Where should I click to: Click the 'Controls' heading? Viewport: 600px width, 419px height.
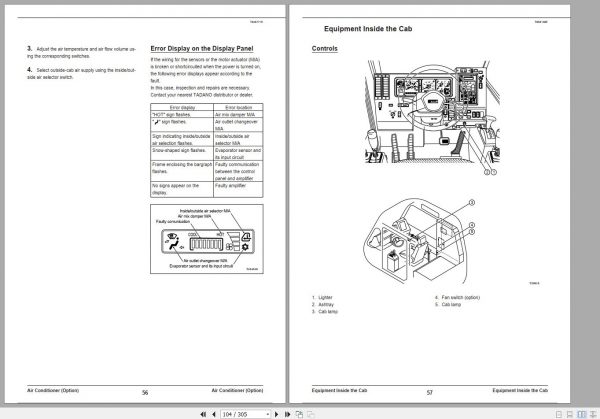pyautogui.click(x=324, y=49)
